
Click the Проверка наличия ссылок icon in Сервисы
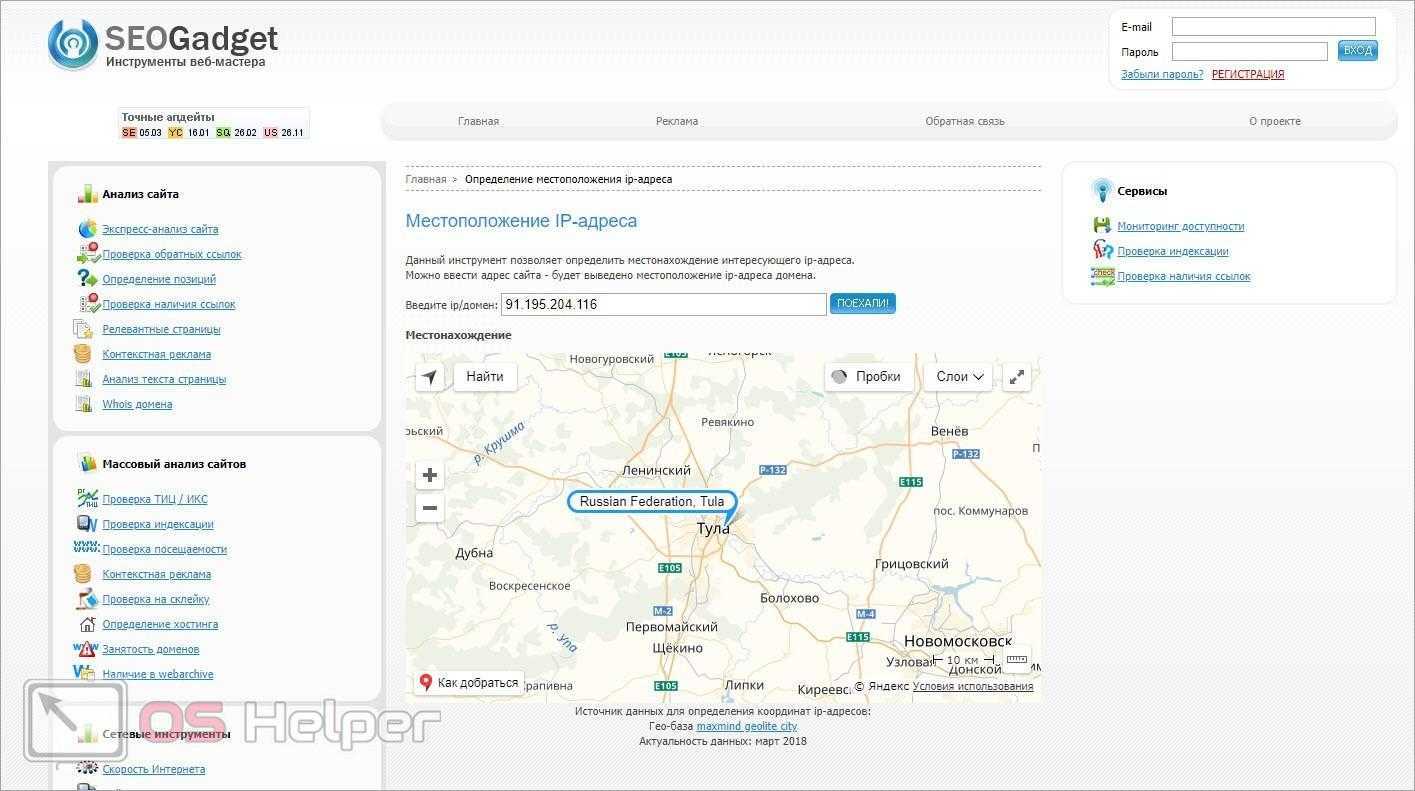pos(1102,276)
